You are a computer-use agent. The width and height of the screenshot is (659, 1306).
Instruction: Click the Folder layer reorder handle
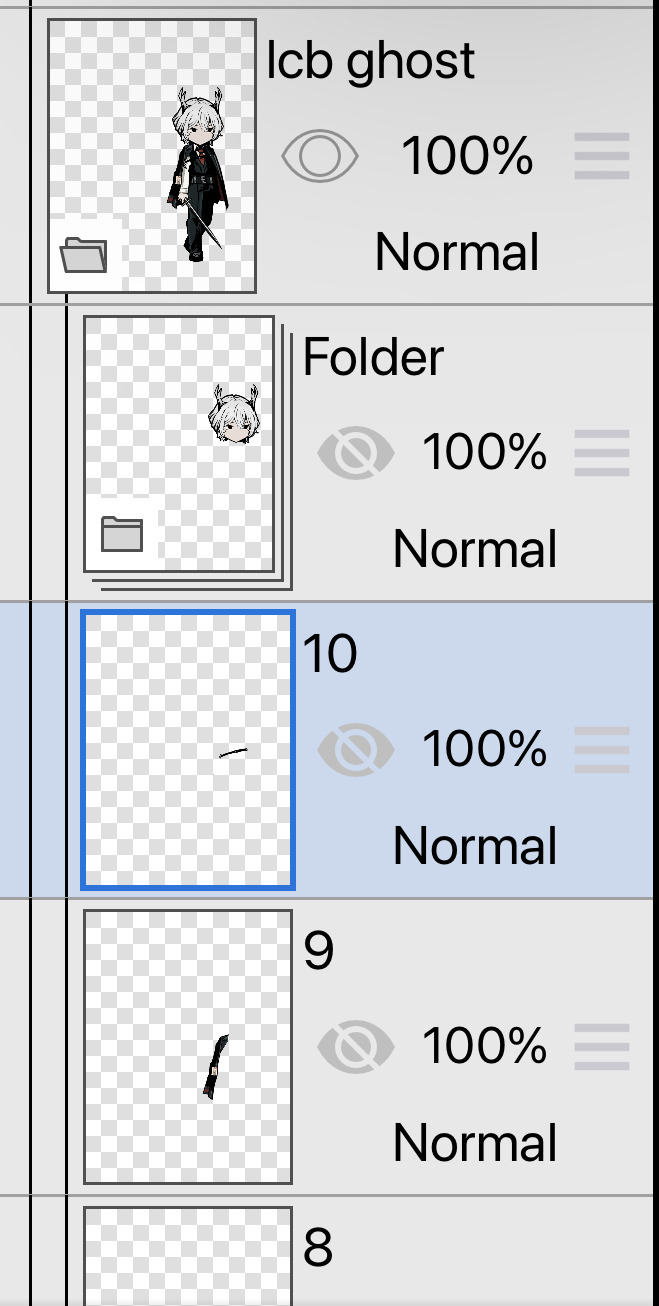(602, 453)
